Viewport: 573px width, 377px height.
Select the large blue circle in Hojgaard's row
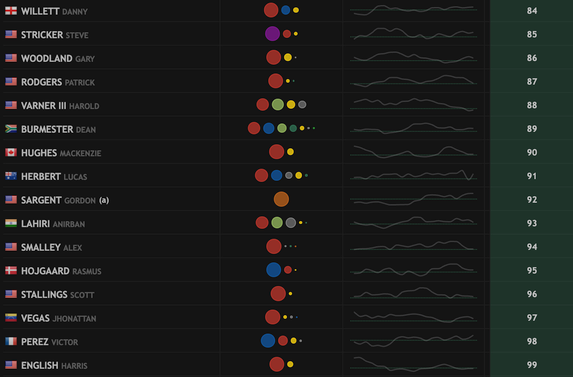tap(274, 270)
